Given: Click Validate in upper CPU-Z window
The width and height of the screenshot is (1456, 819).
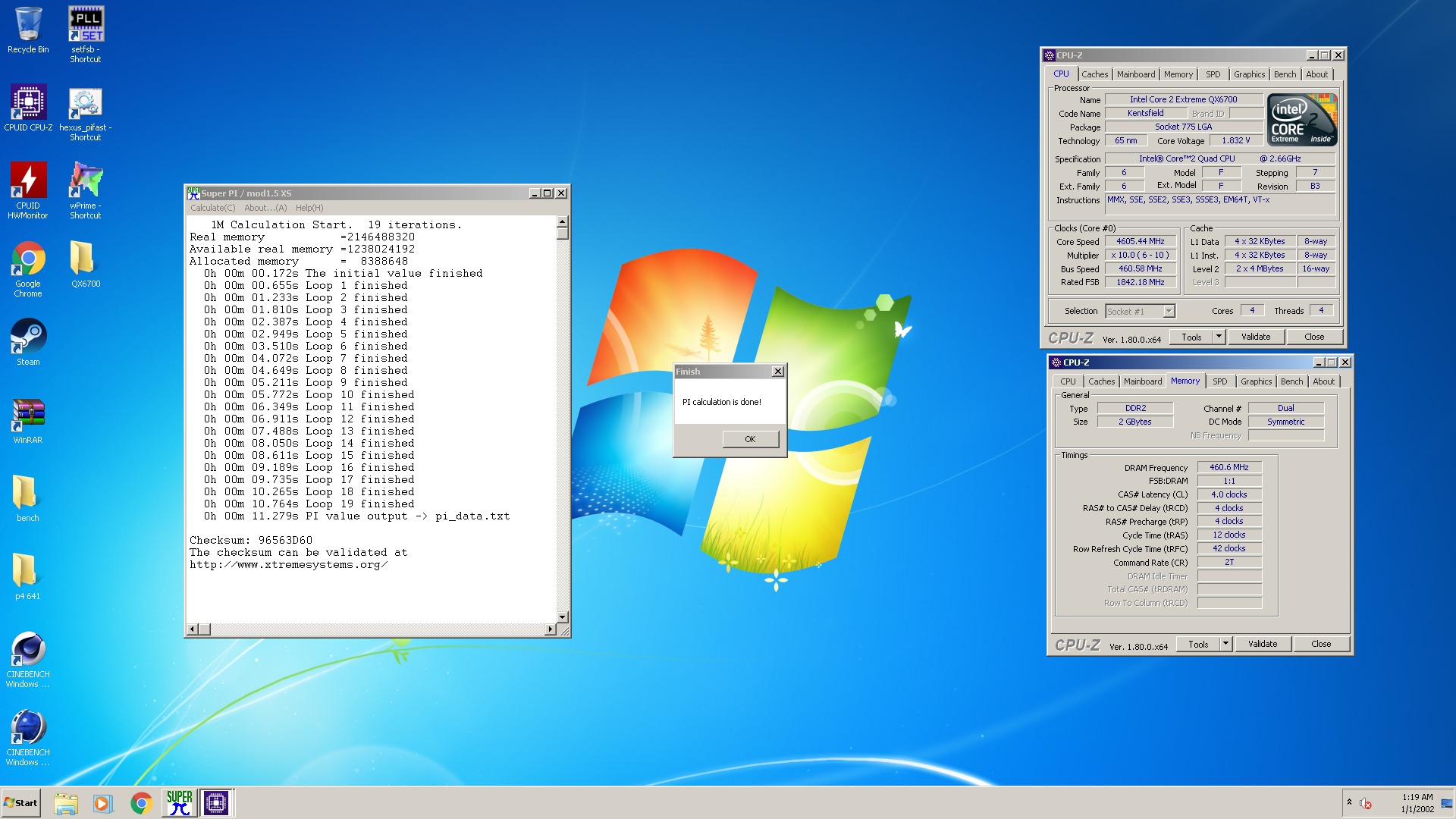Looking at the screenshot, I should 1256,337.
